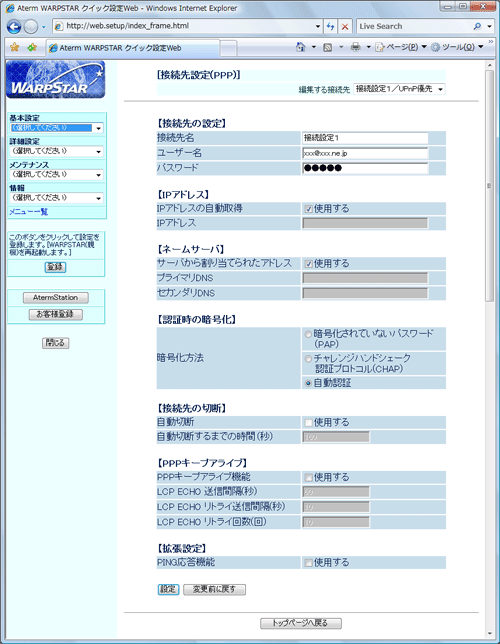Expand the toolbar overflow chevron

pyautogui.click(x=490, y=42)
